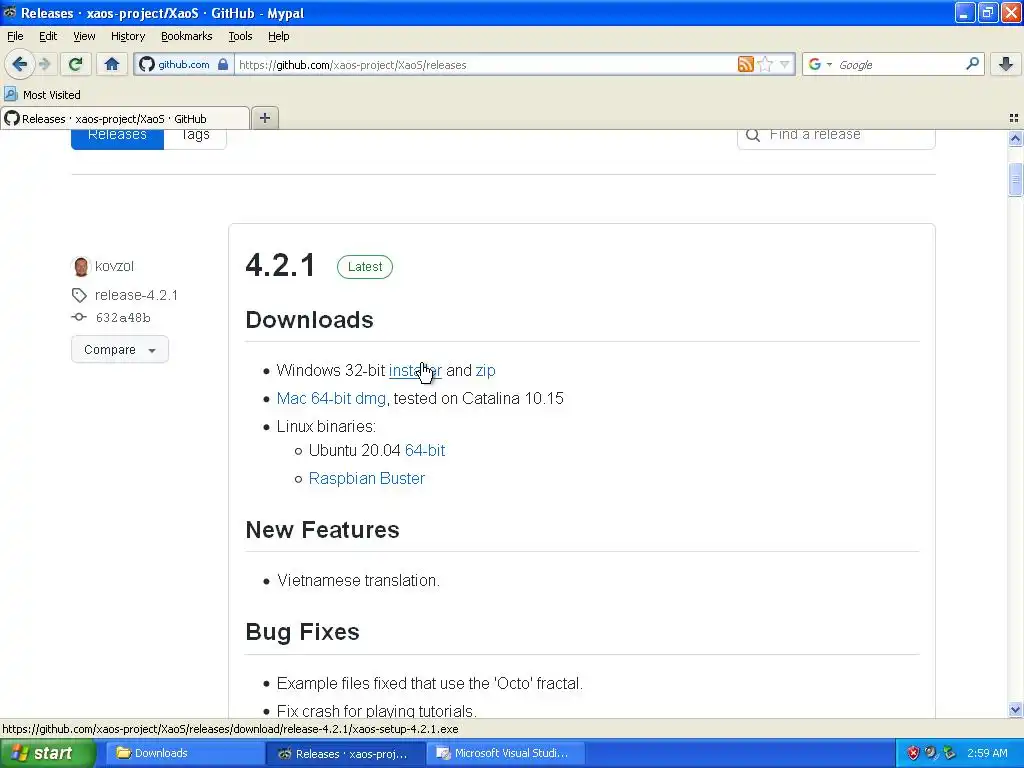Open the History menu
1024x768 pixels.
127,36
